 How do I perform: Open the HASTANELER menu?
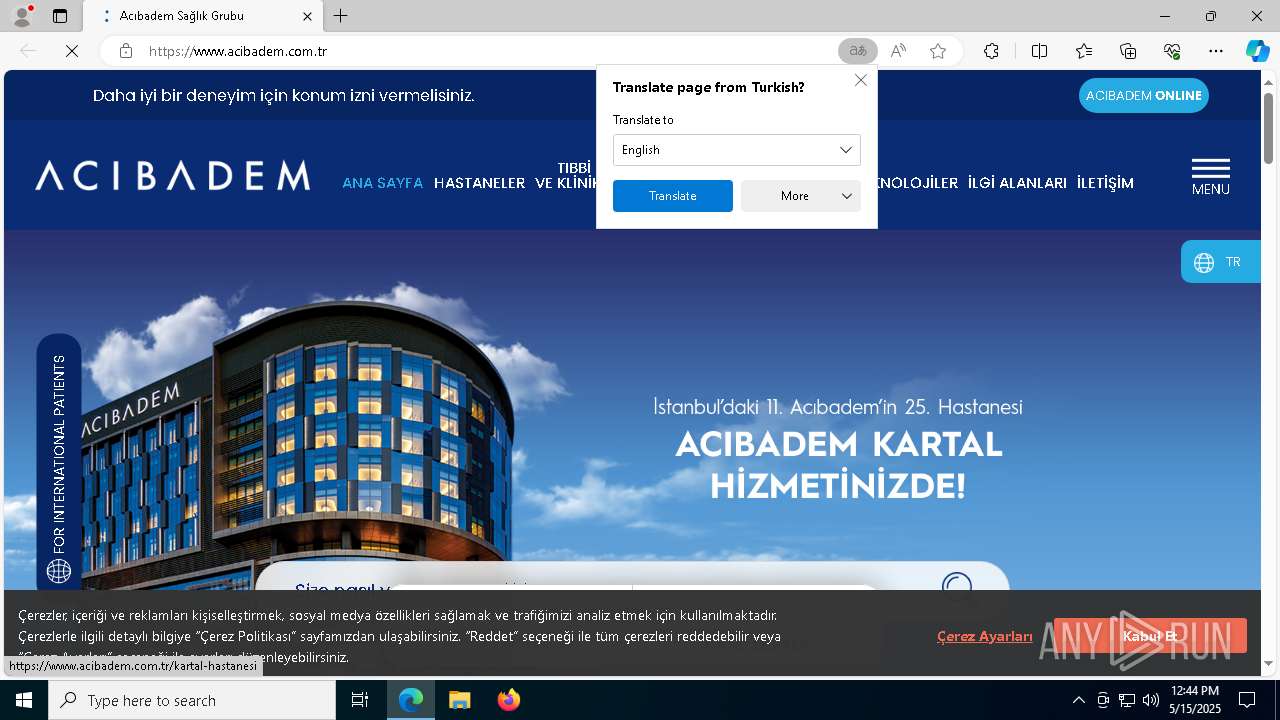tap(479, 183)
